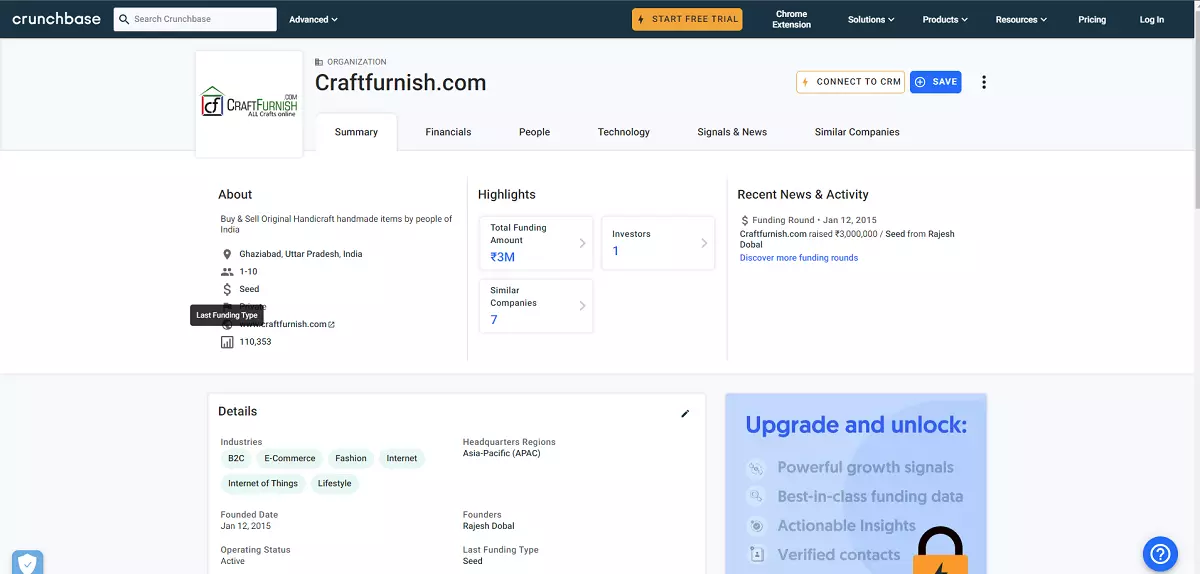Click the 1-10 employee count
The image size is (1200, 574).
[x=248, y=272]
